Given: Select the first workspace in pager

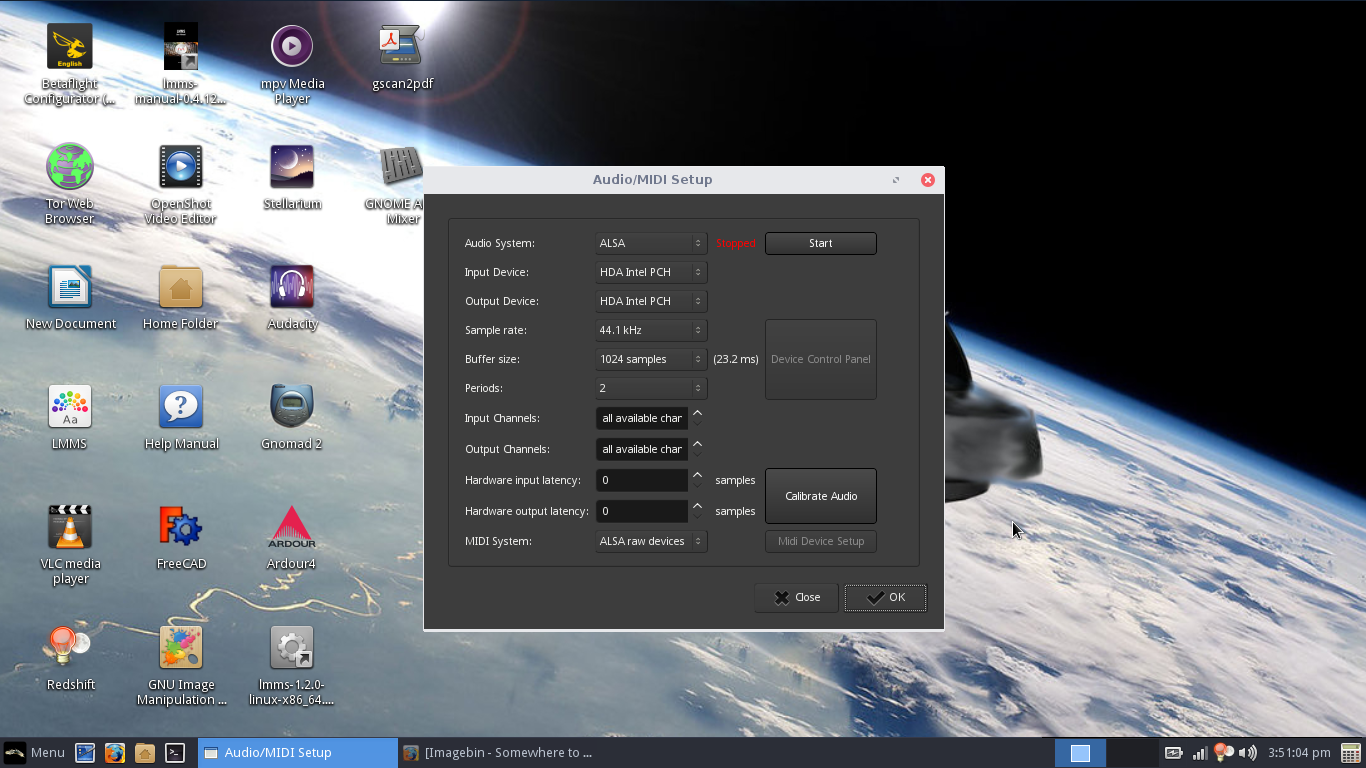Looking at the screenshot, I should pyautogui.click(x=1081, y=753).
